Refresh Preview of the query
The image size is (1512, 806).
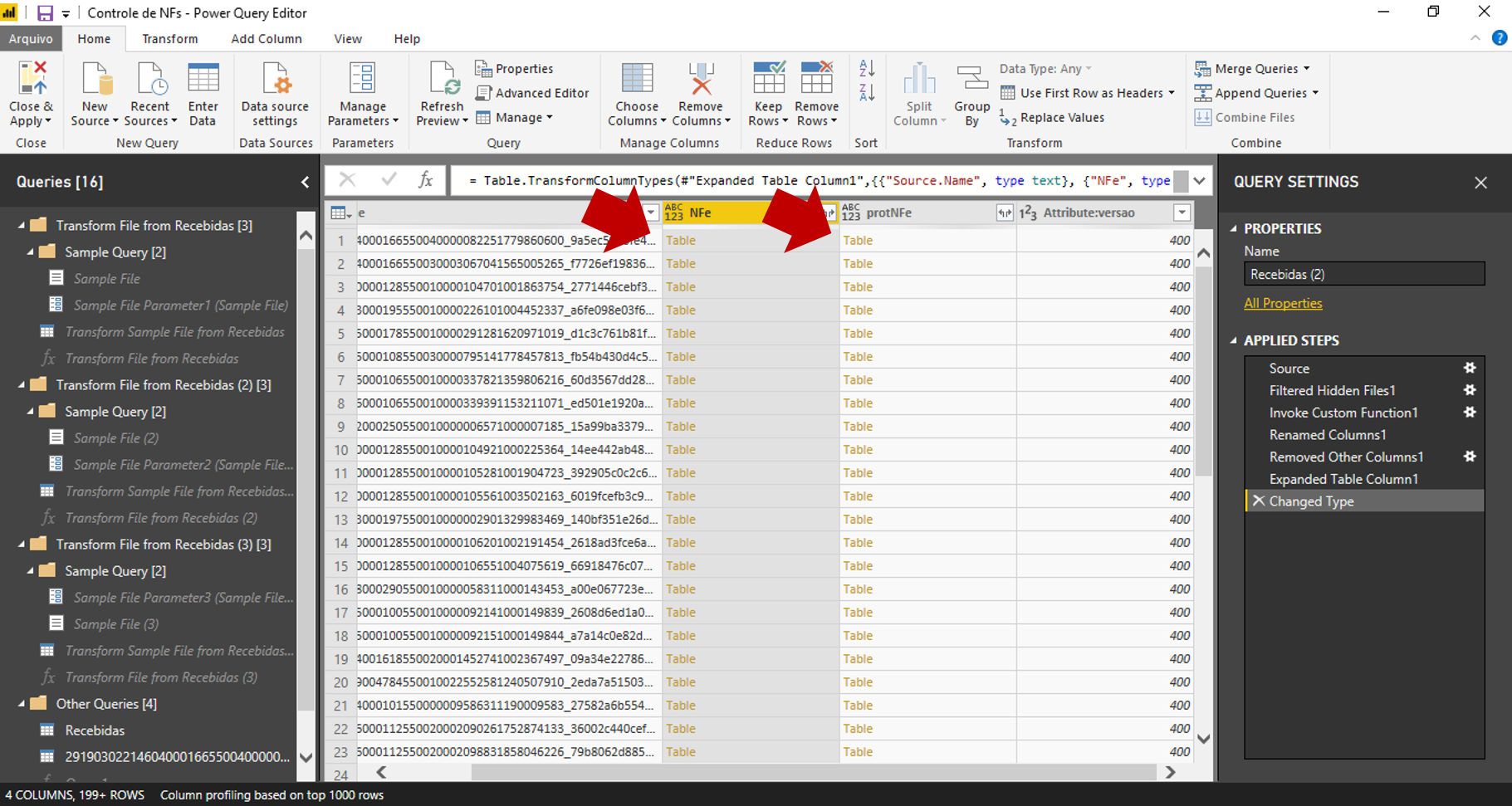tap(442, 94)
